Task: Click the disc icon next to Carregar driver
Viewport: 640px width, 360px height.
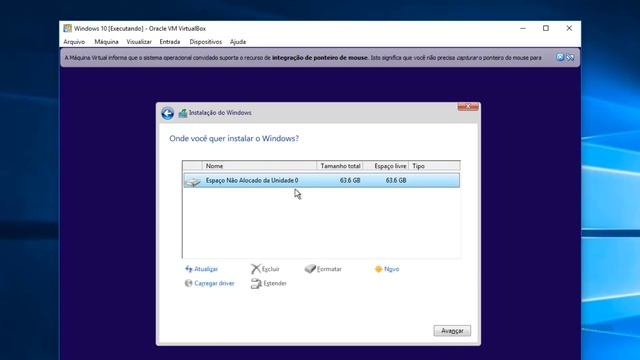Action: [x=188, y=283]
